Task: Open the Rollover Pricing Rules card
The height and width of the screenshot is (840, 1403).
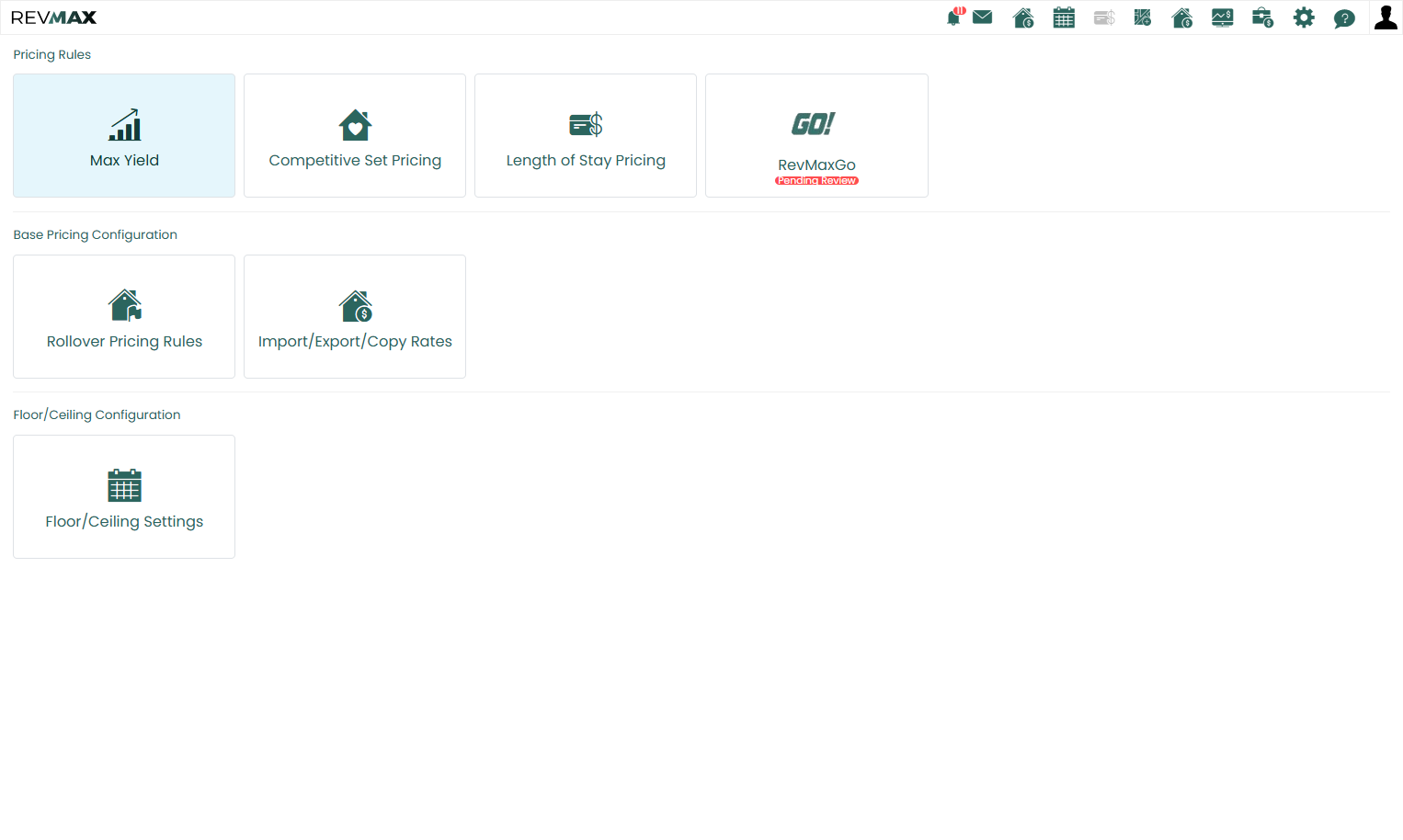Action: (124, 316)
